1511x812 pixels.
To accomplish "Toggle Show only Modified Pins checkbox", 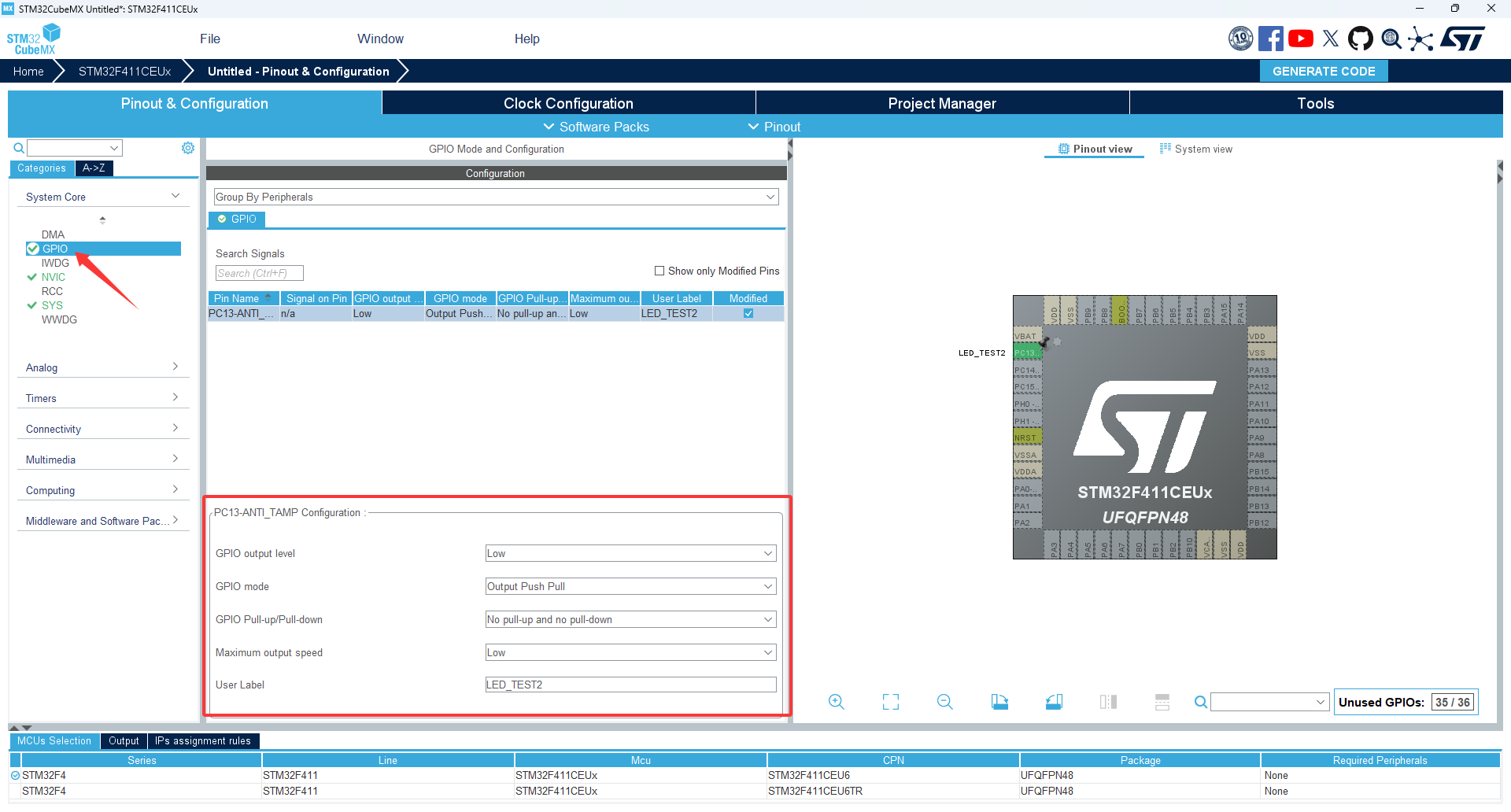I will tap(659, 271).
